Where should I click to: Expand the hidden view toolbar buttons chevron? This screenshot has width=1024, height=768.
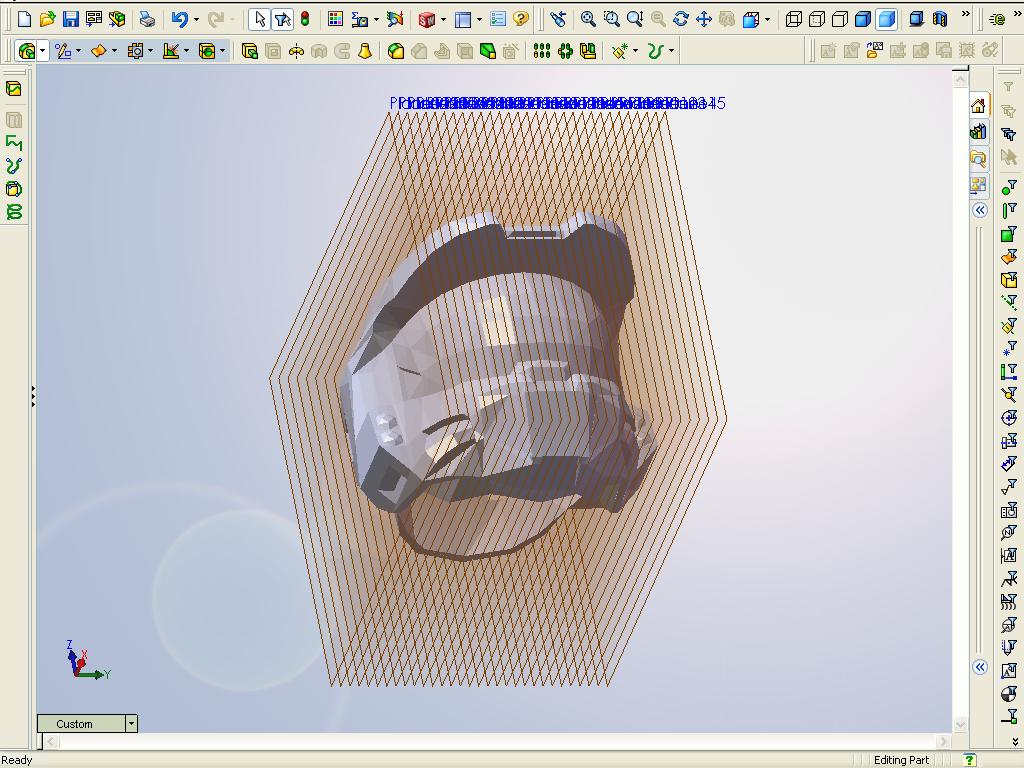pyautogui.click(x=966, y=14)
